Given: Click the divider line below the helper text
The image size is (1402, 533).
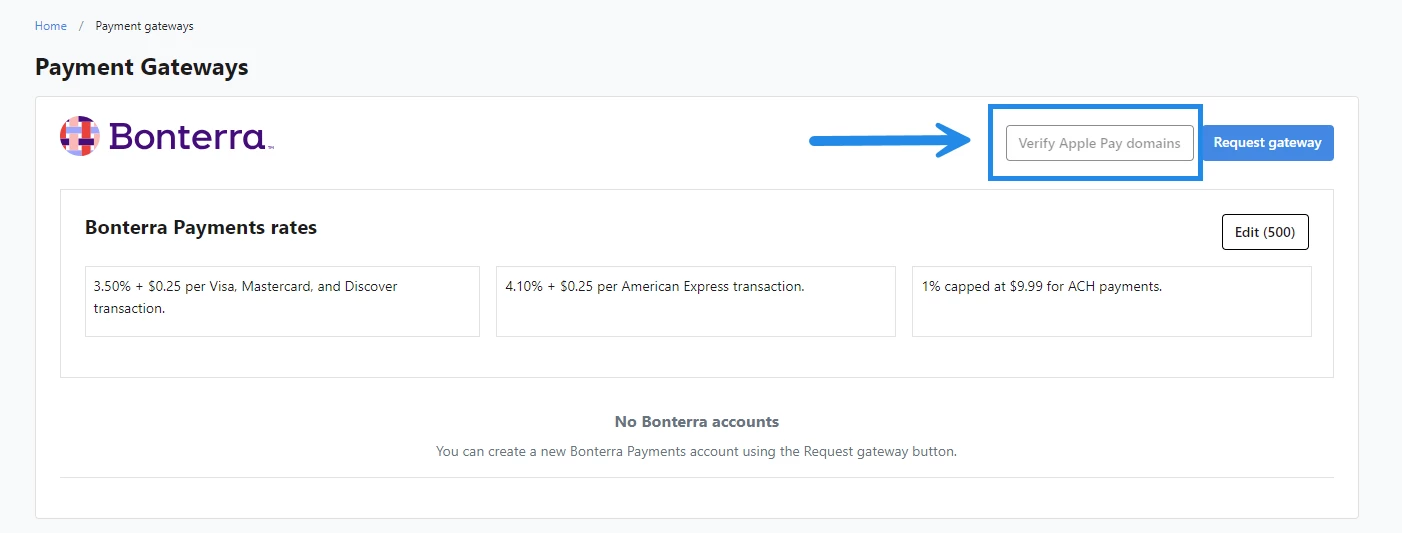Looking at the screenshot, I should pyautogui.click(x=697, y=477).
